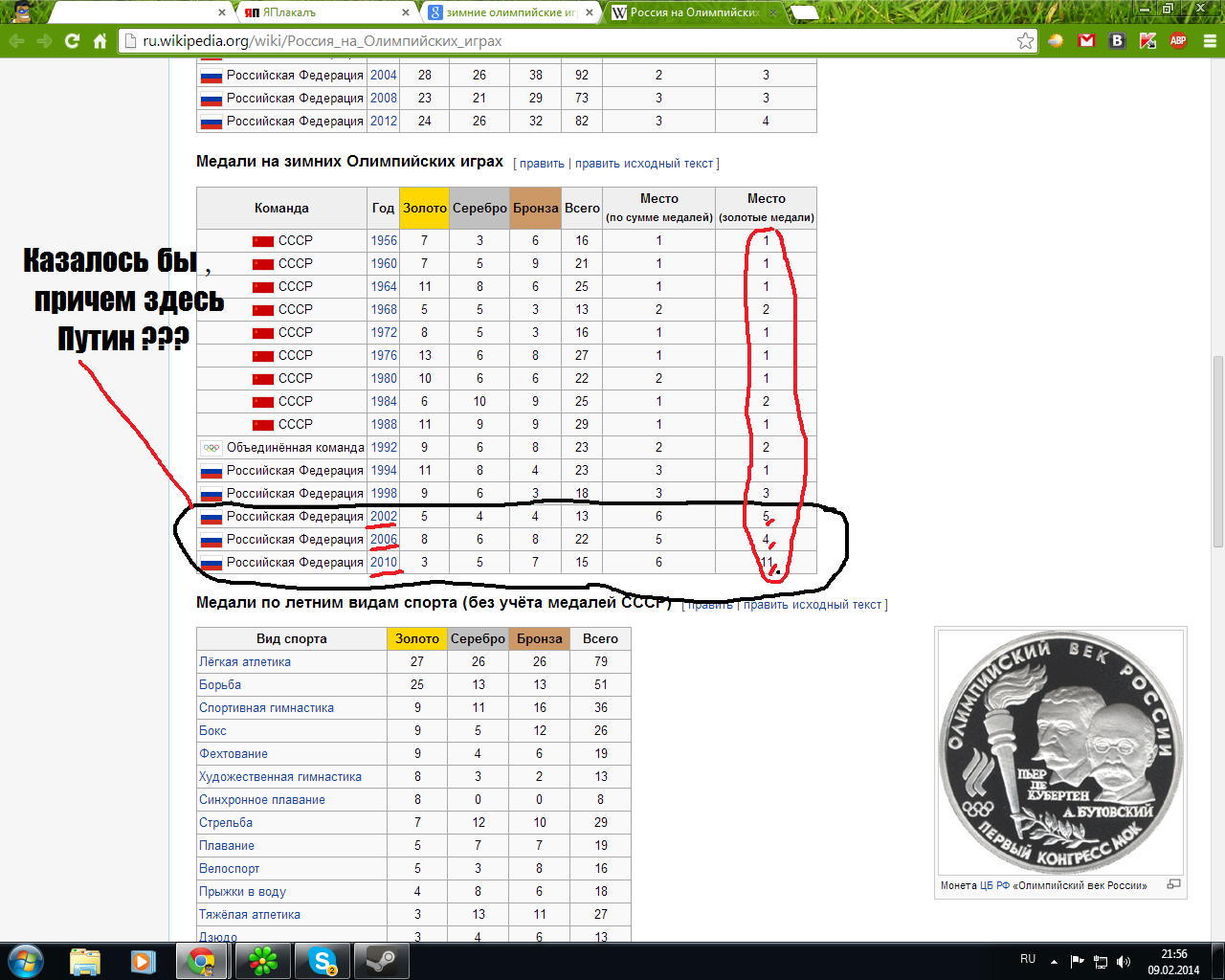Open the Chrome main menu
Viewport: 1225px width, 980px height.
(1210, 41)
